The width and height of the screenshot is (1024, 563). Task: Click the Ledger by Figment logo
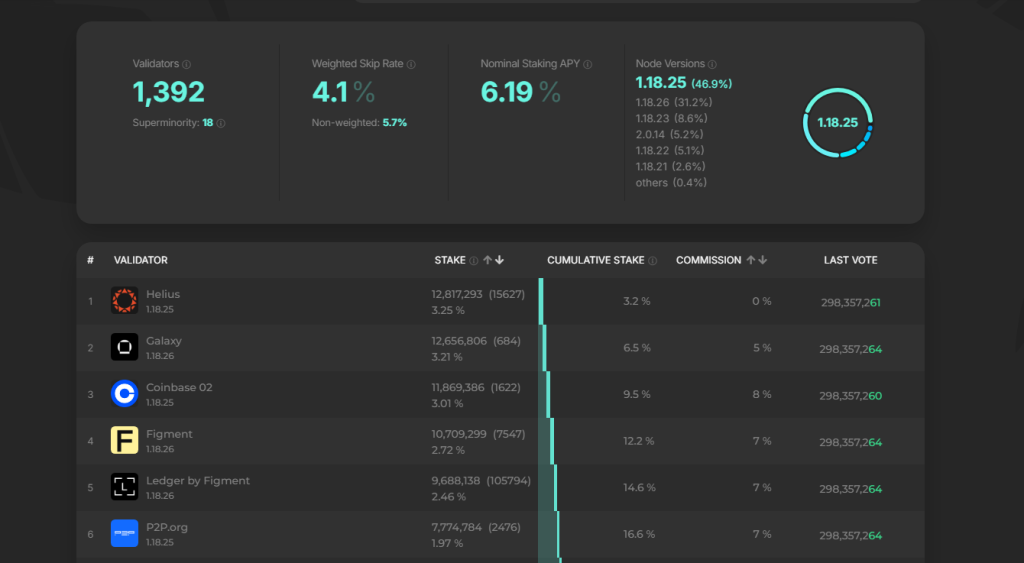point(124,487)
